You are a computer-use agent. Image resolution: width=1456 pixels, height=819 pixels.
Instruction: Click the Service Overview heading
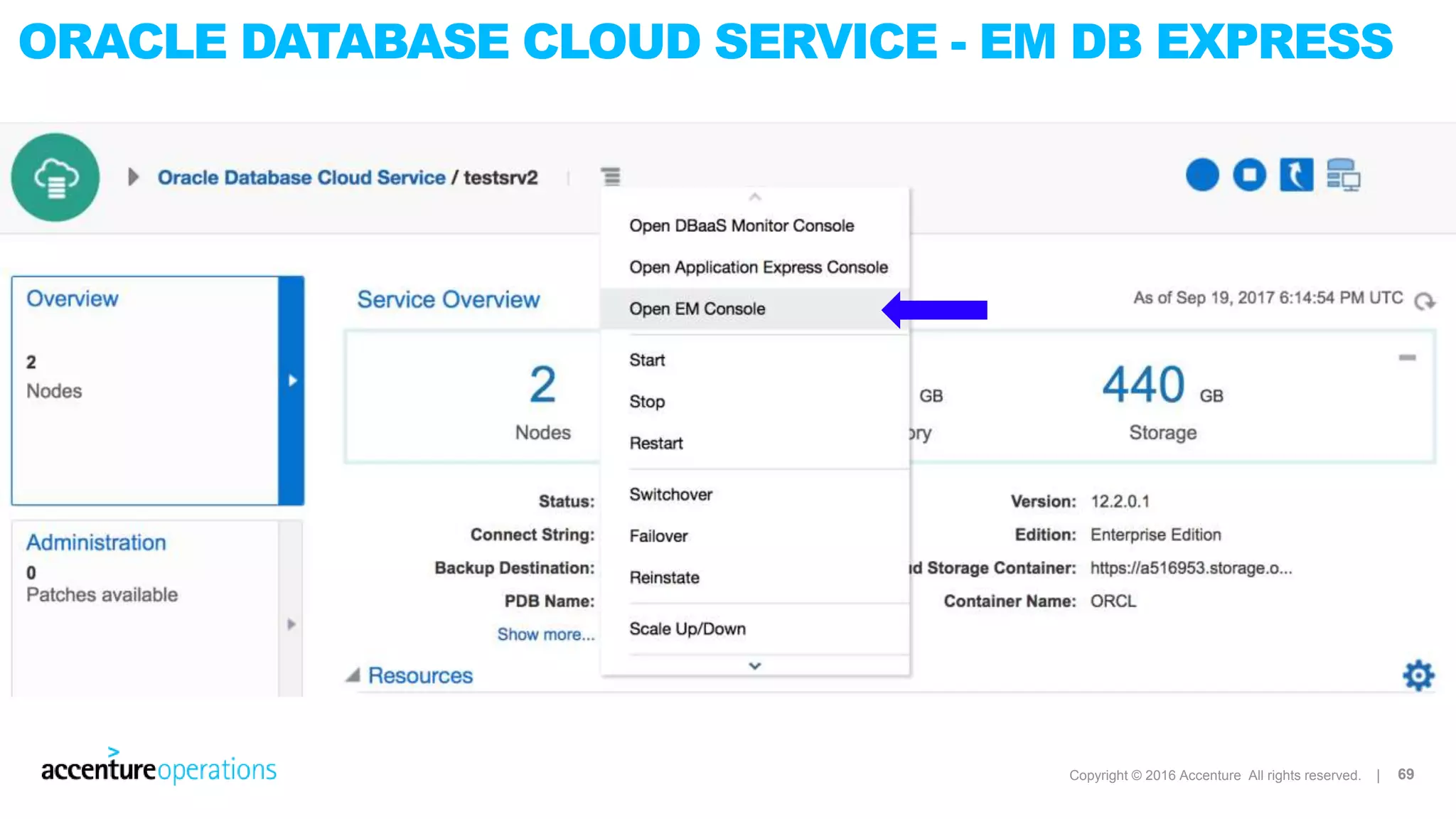[x=449, y=299]
